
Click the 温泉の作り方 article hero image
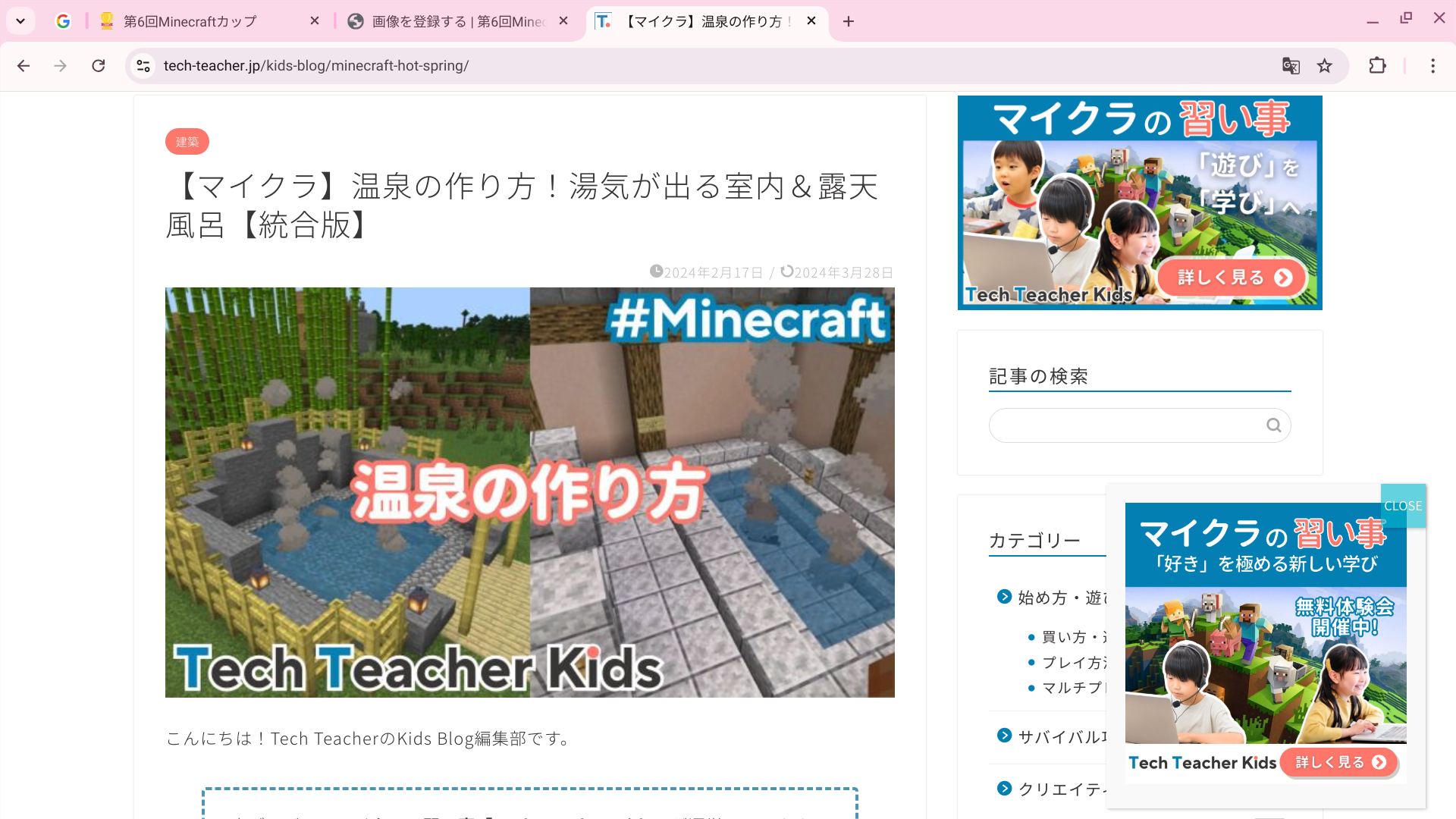530,492
